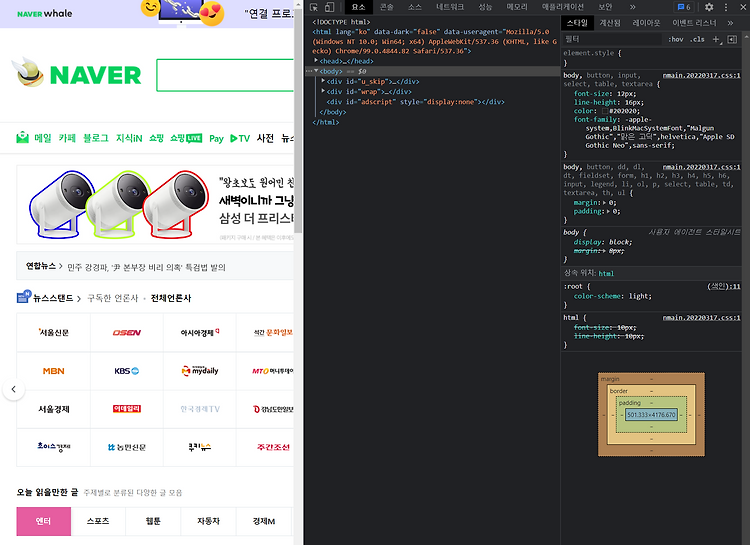The height and width of the screenshot is (545, 750).
Task: Toggle the .cls class editor
Action: tap(697, 39)
